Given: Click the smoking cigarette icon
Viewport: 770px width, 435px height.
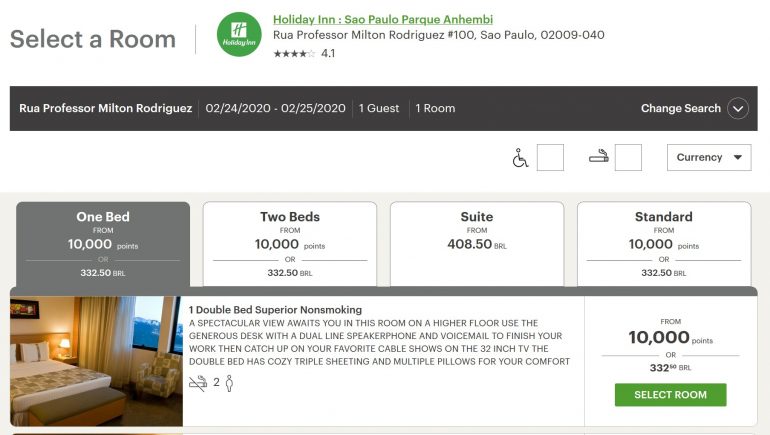Looking at the screenshot, I should (x=598, y=157).
